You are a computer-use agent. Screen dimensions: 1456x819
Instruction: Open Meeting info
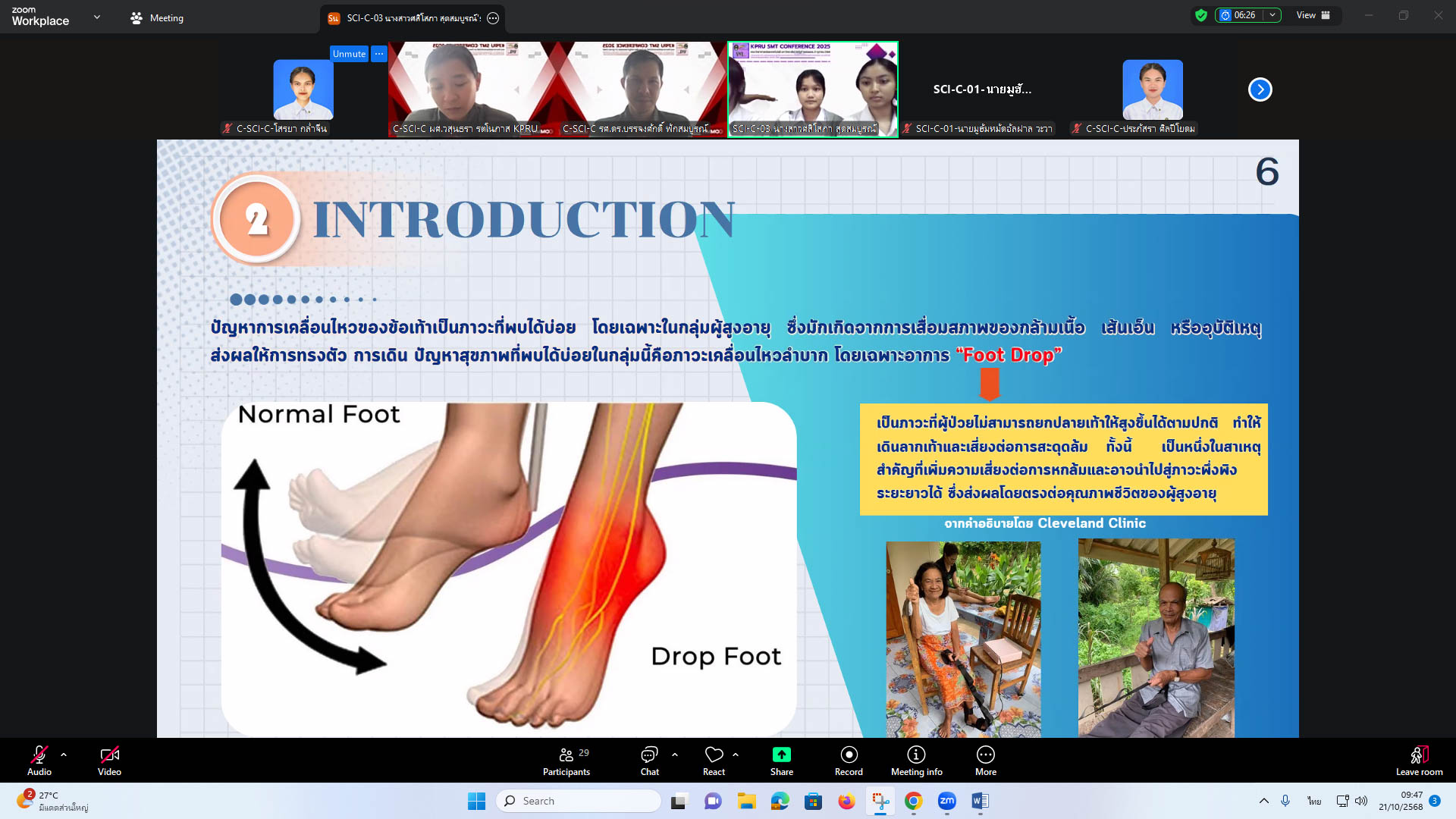coord(916,755)
